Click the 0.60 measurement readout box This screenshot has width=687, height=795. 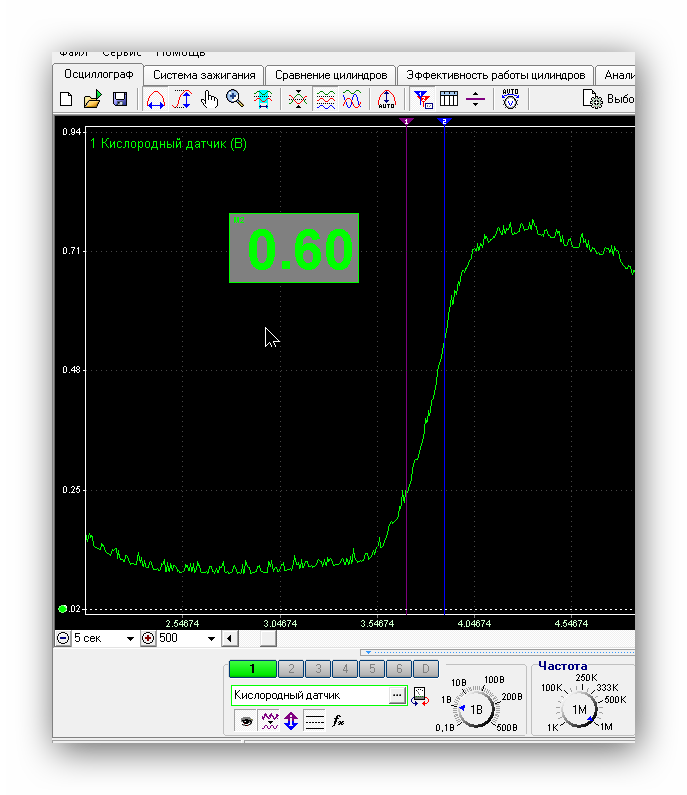(x=294, y=248)
